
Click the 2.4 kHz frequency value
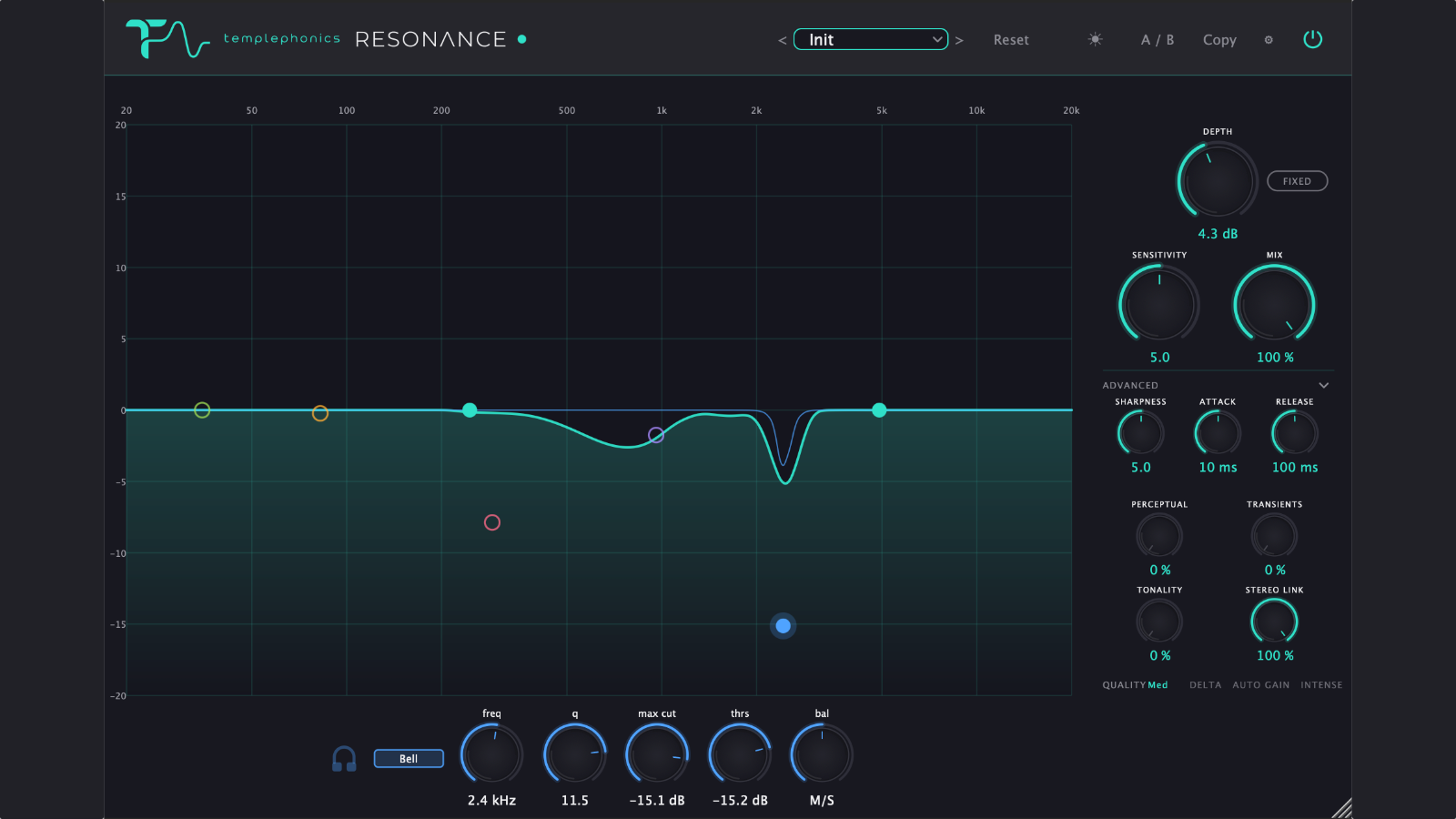491,801
